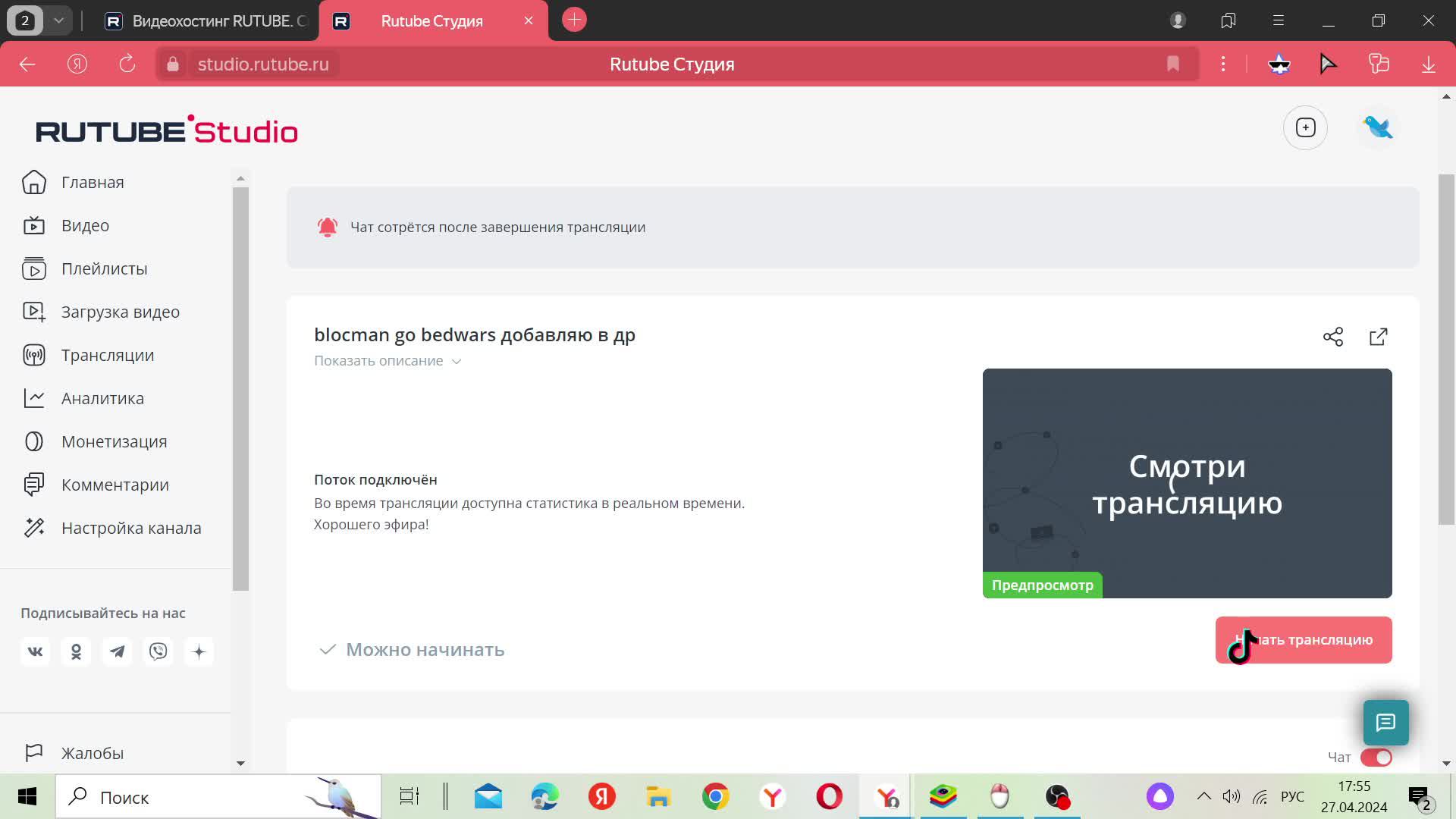Go to Аналитика sidebar section
Image resolution: width=1456 pixels, height=819 pixels.
point(102,398)
